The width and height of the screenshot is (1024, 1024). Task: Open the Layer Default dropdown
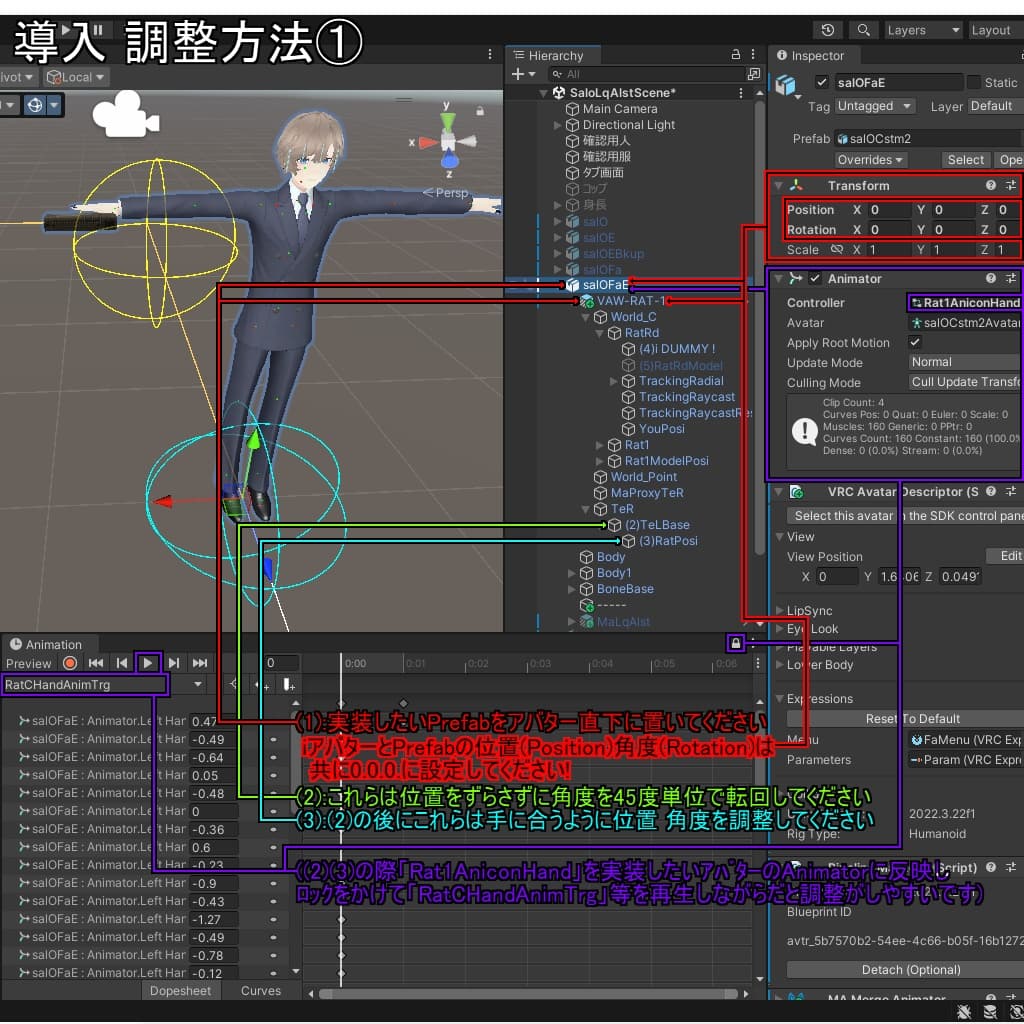click(x=995, y=106)
